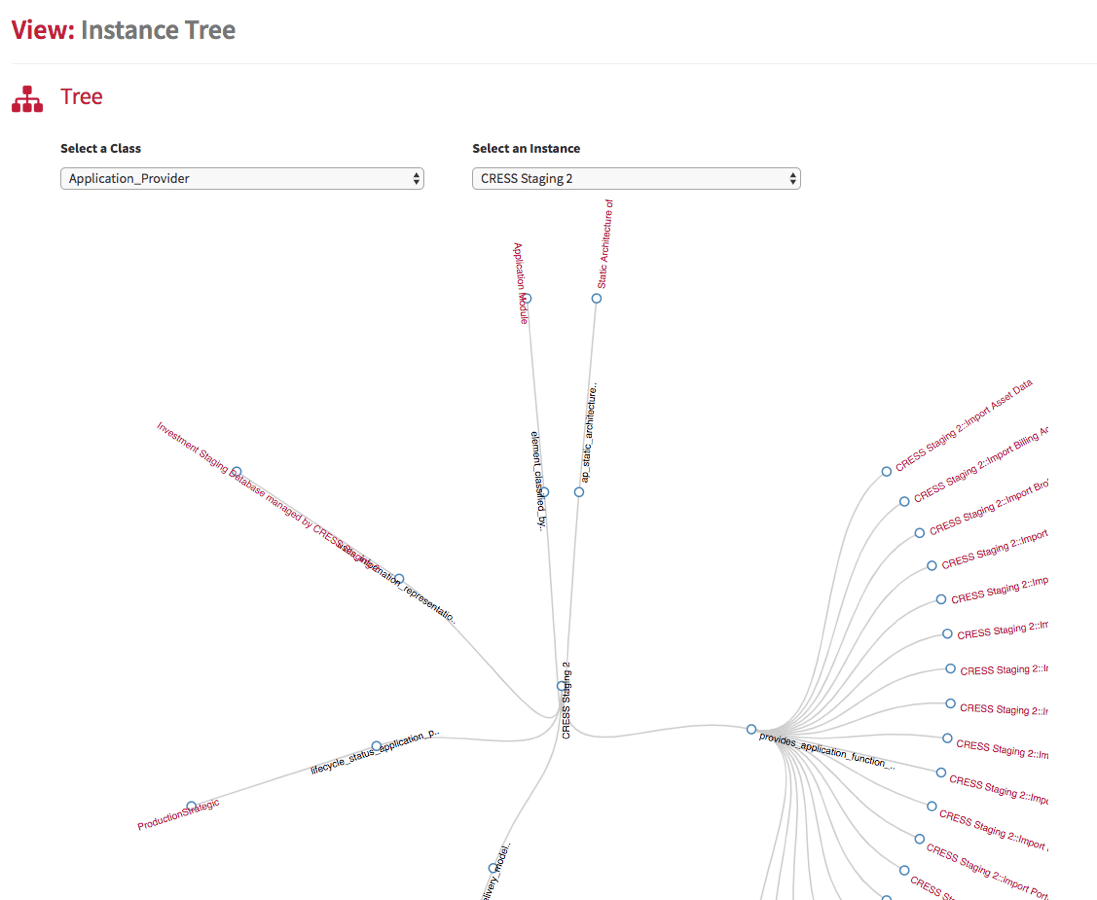Collapse the CRESS Staging 2 root node
The height and width of the screenshot is (900, 1097).
click(562, 686)
